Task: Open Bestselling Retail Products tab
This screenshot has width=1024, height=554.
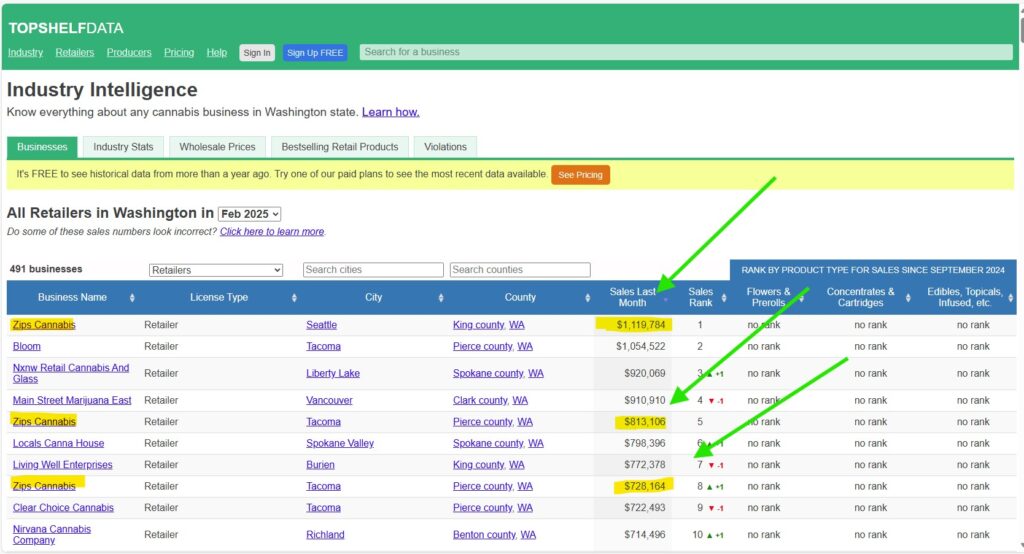Action: 340,147
